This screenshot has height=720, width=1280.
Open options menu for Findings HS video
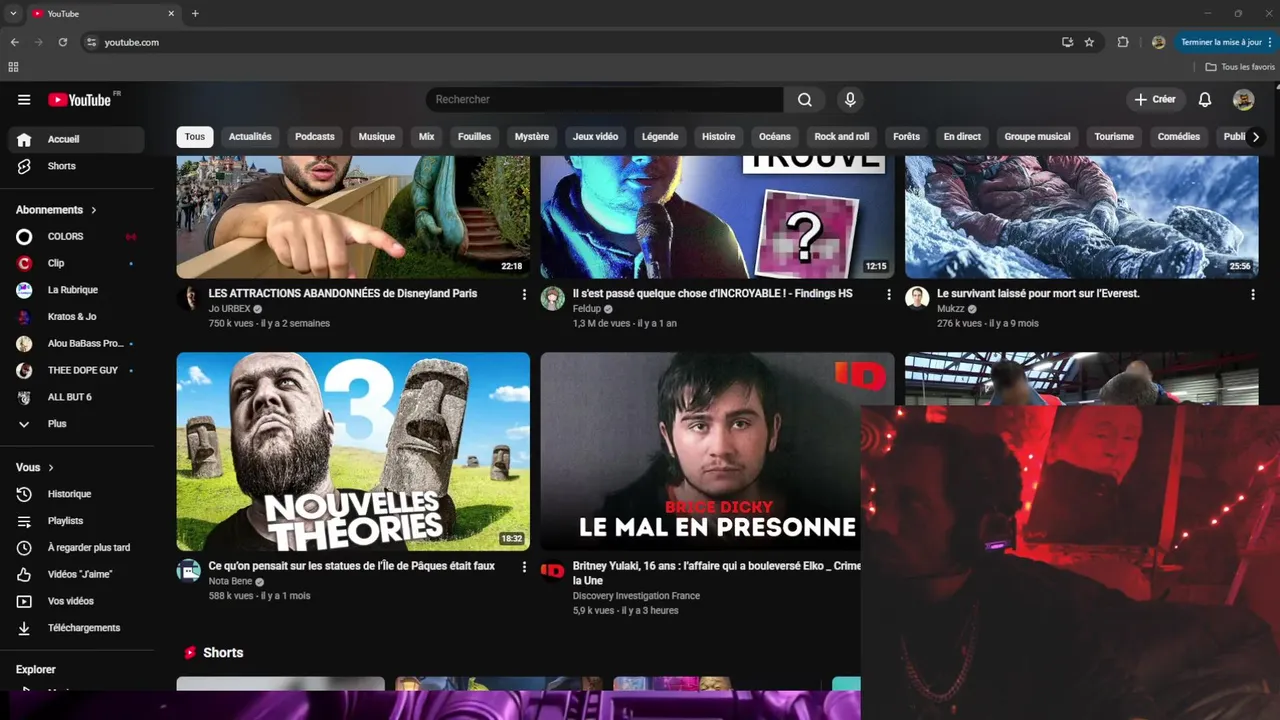tap(888, 295)
